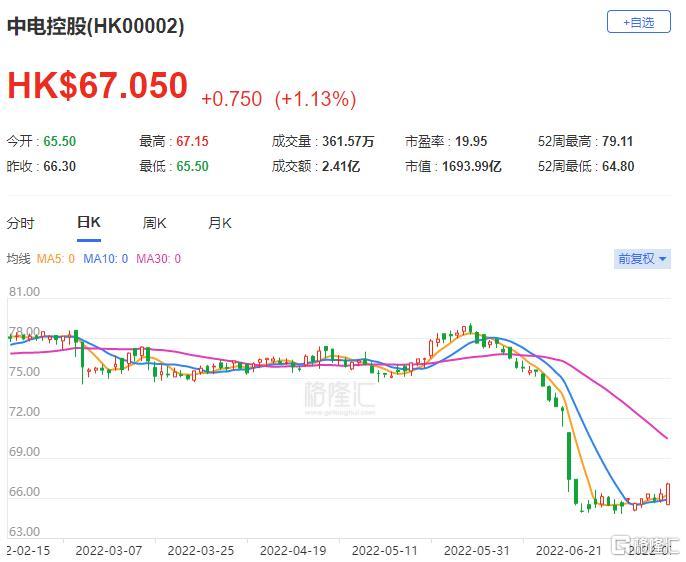Screen dimensions: 686x562
Task: Click the 昨收 value 66.30
Action: click(x=60, y=166)
